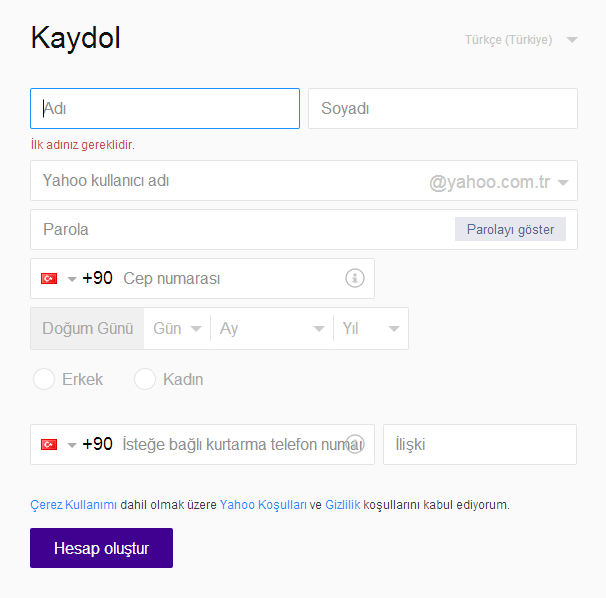
Task: Select the Kadın radio button
Action: 145,379
